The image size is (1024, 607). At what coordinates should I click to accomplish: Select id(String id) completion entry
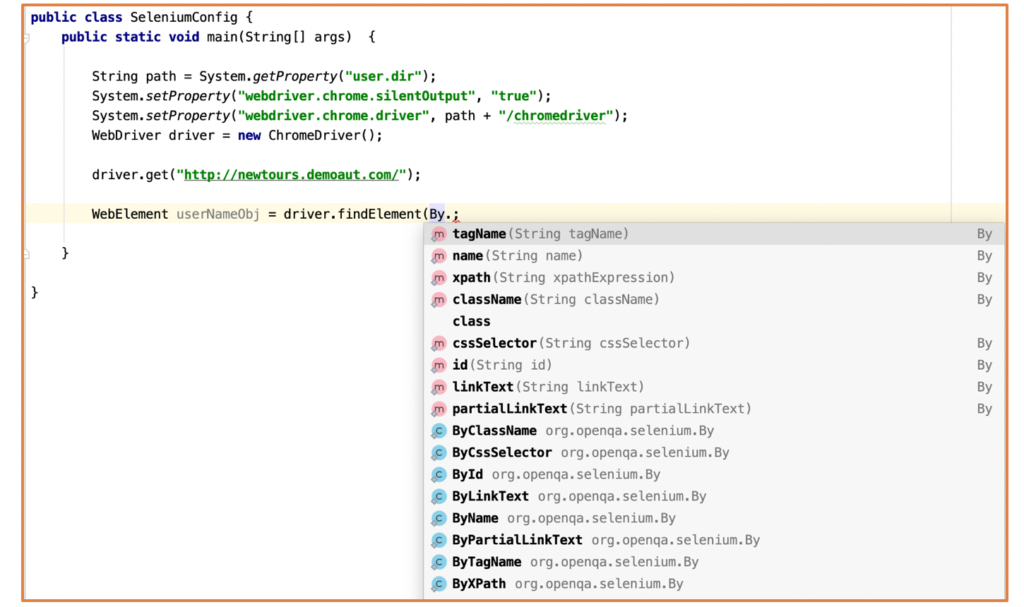point(714,365)
